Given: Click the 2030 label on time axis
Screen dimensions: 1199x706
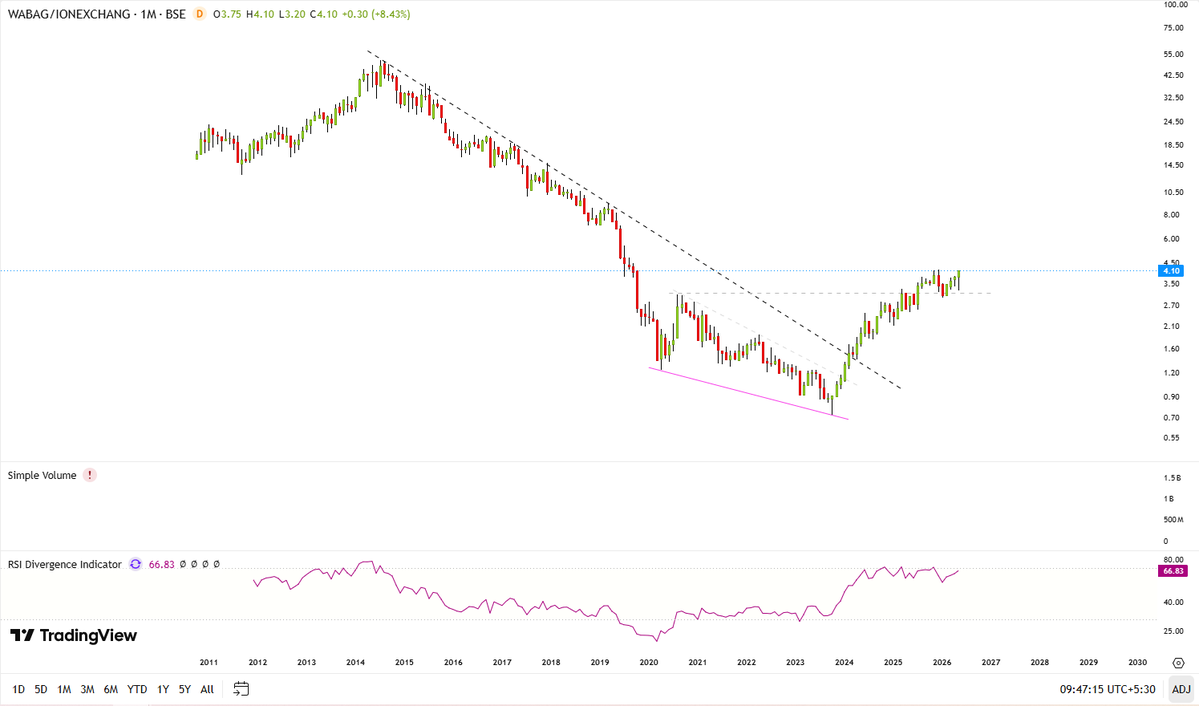Looking at the screenshot, I should click(1137, 662).
